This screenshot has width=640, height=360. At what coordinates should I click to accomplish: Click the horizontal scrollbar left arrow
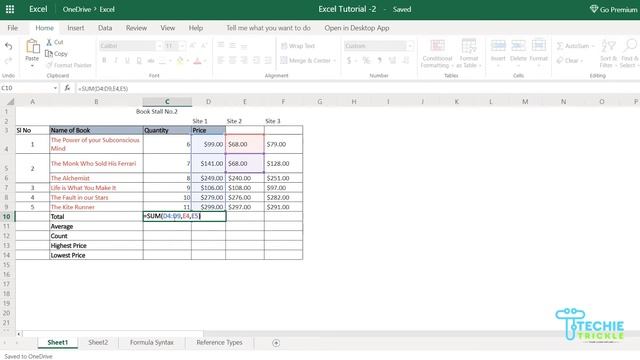tap(19, 334)
